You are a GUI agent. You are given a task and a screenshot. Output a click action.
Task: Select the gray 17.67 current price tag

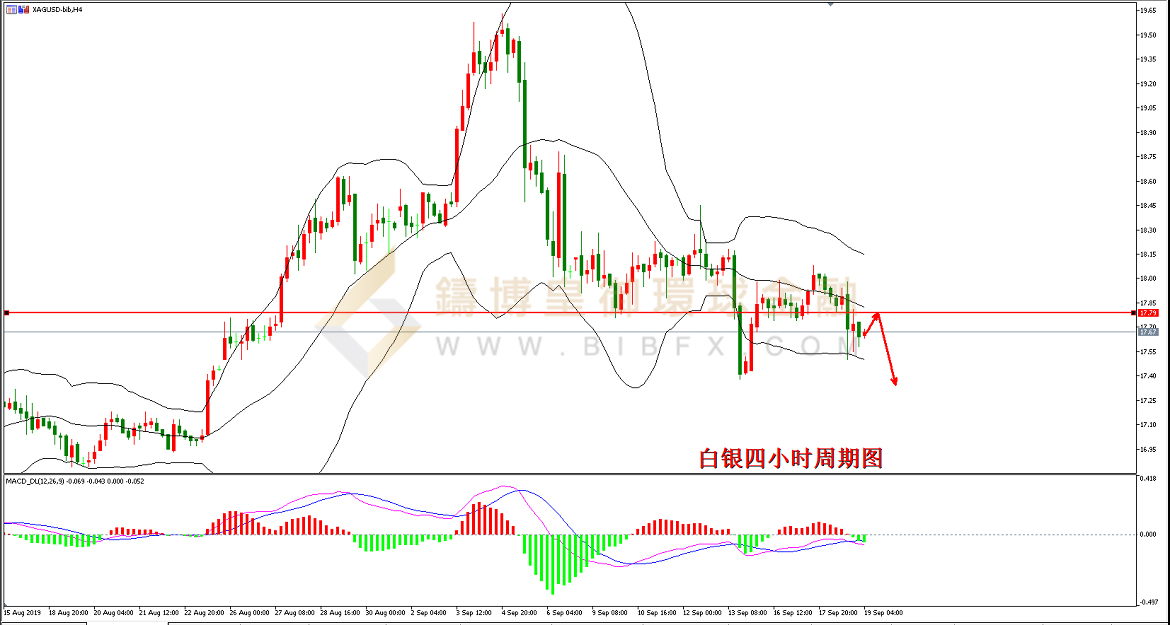(1148, 332)
